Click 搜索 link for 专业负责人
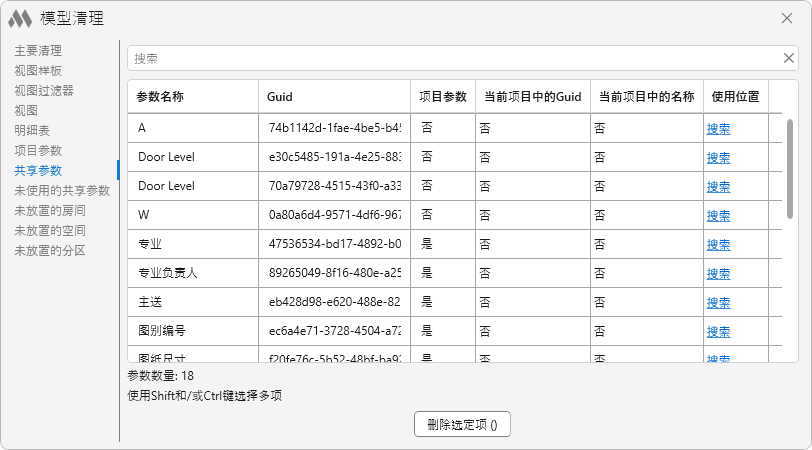The height and width of the screenshot is (450, 812). (x=718, y=273)
